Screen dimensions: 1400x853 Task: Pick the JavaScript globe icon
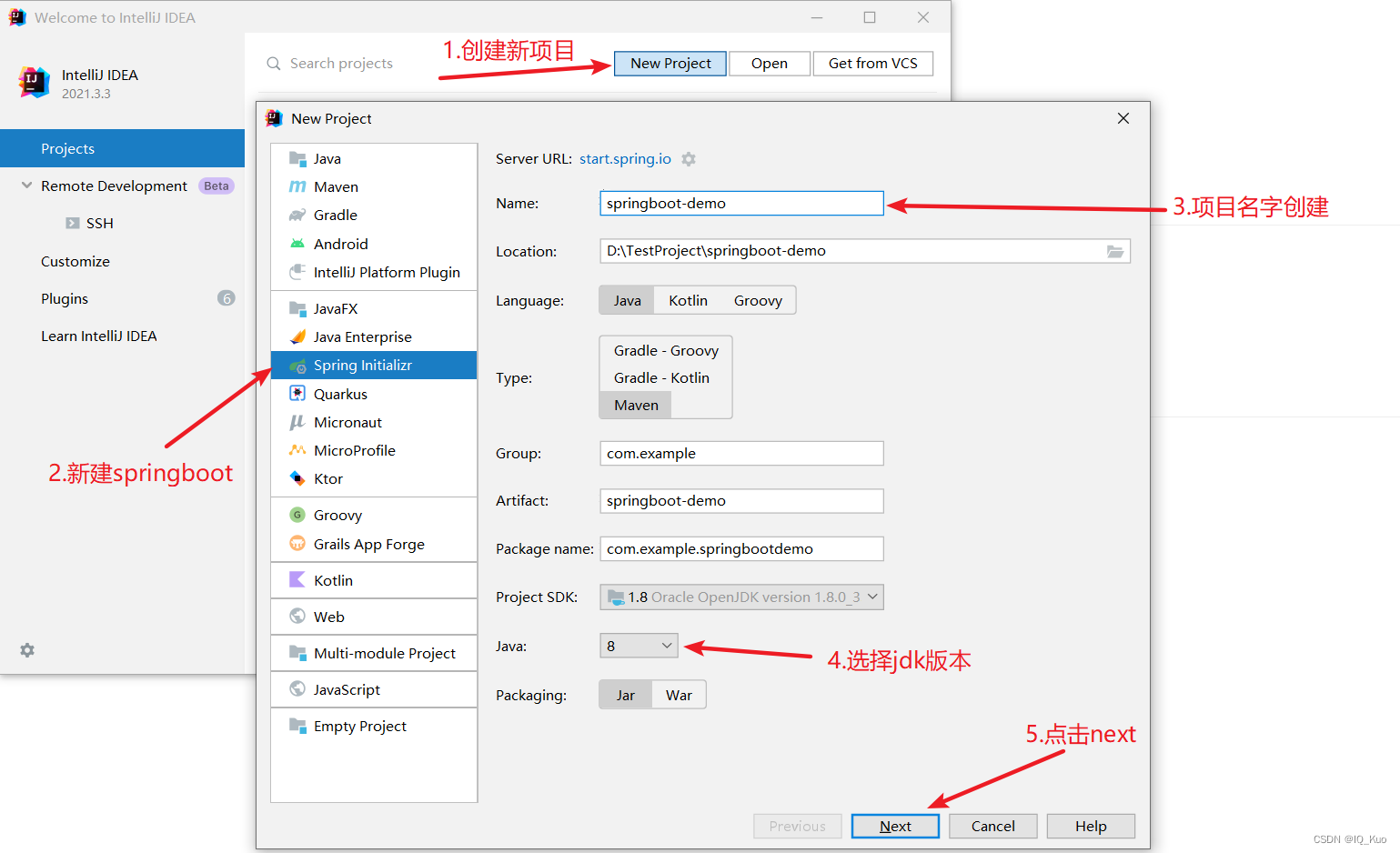pyautogui.click(x=297, y=689)
